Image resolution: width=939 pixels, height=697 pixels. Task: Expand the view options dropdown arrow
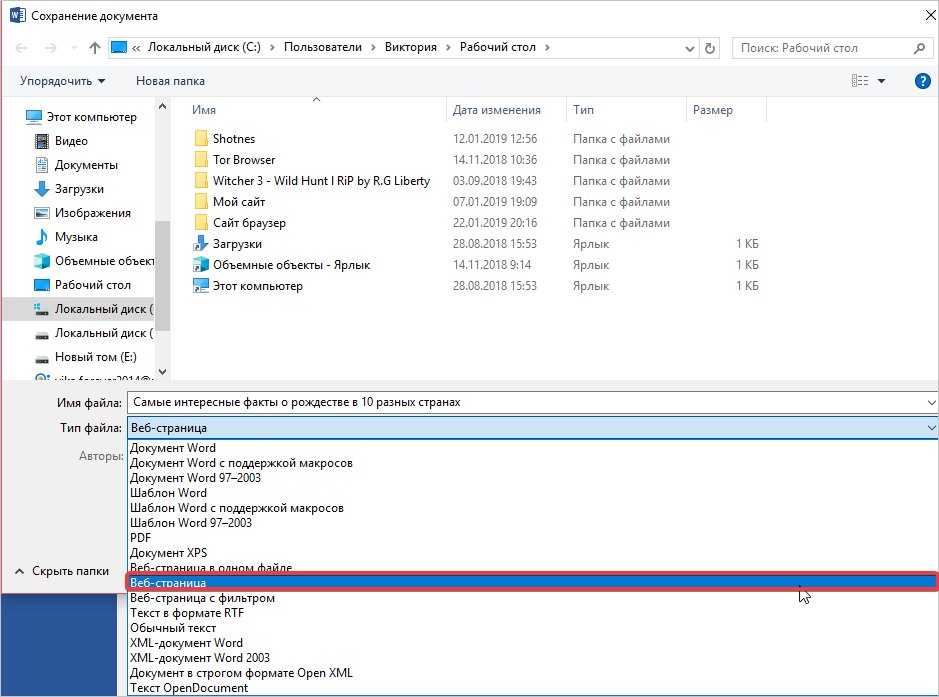[882, 81]
